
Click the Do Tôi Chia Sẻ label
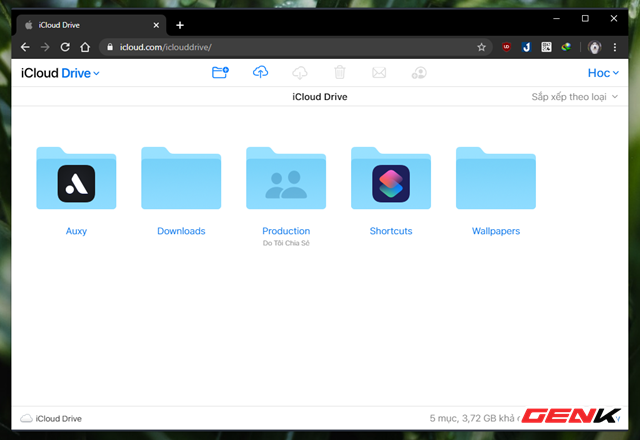(x=286, y=243)
